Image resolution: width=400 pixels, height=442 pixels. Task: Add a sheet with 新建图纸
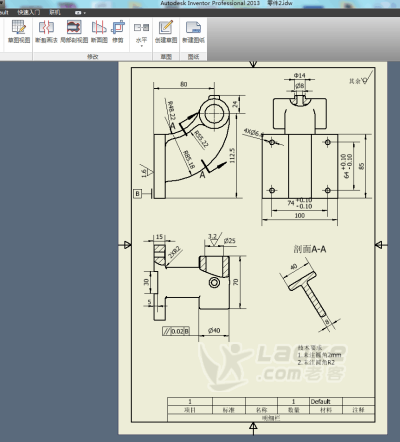(193, 31)
